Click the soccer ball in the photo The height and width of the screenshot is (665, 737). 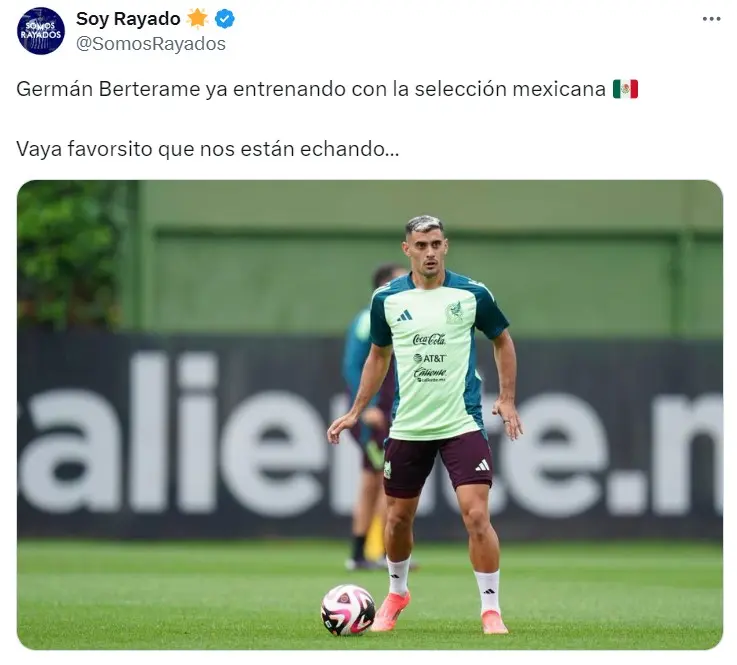tap(348, 610)
